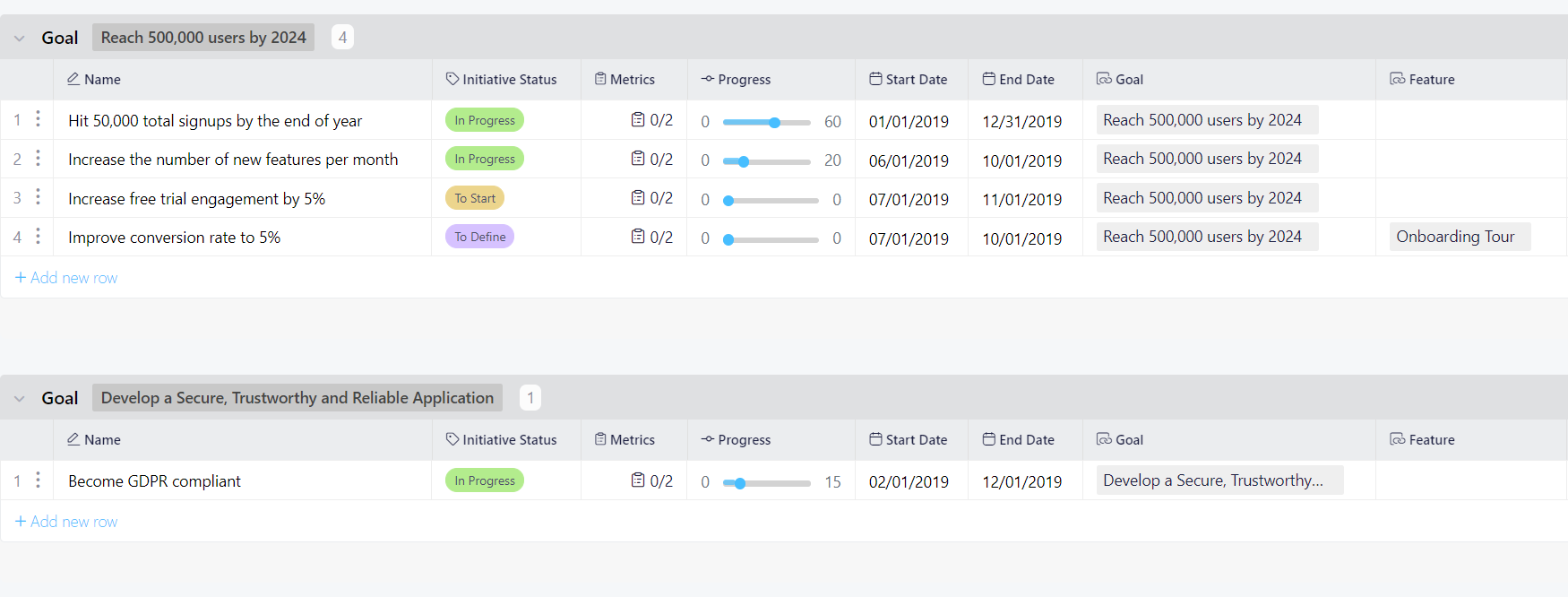This screenshot has height=597, width=1568.
Task: Select end date 11/01/2019
Action: (1022, 200)
